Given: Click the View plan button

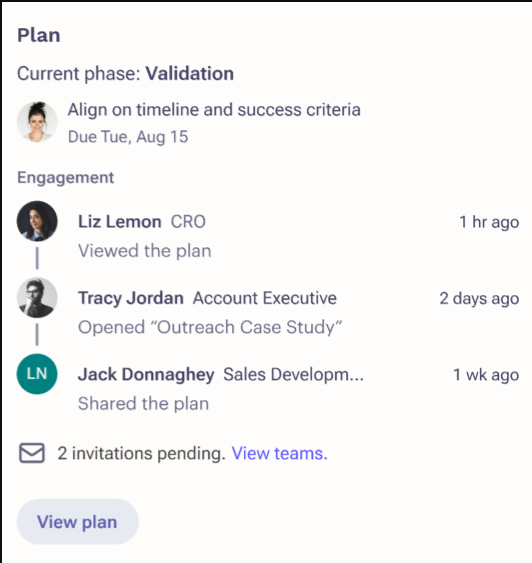Looking at the screenshot, I should pyautogui.click(x=78, y=522).
